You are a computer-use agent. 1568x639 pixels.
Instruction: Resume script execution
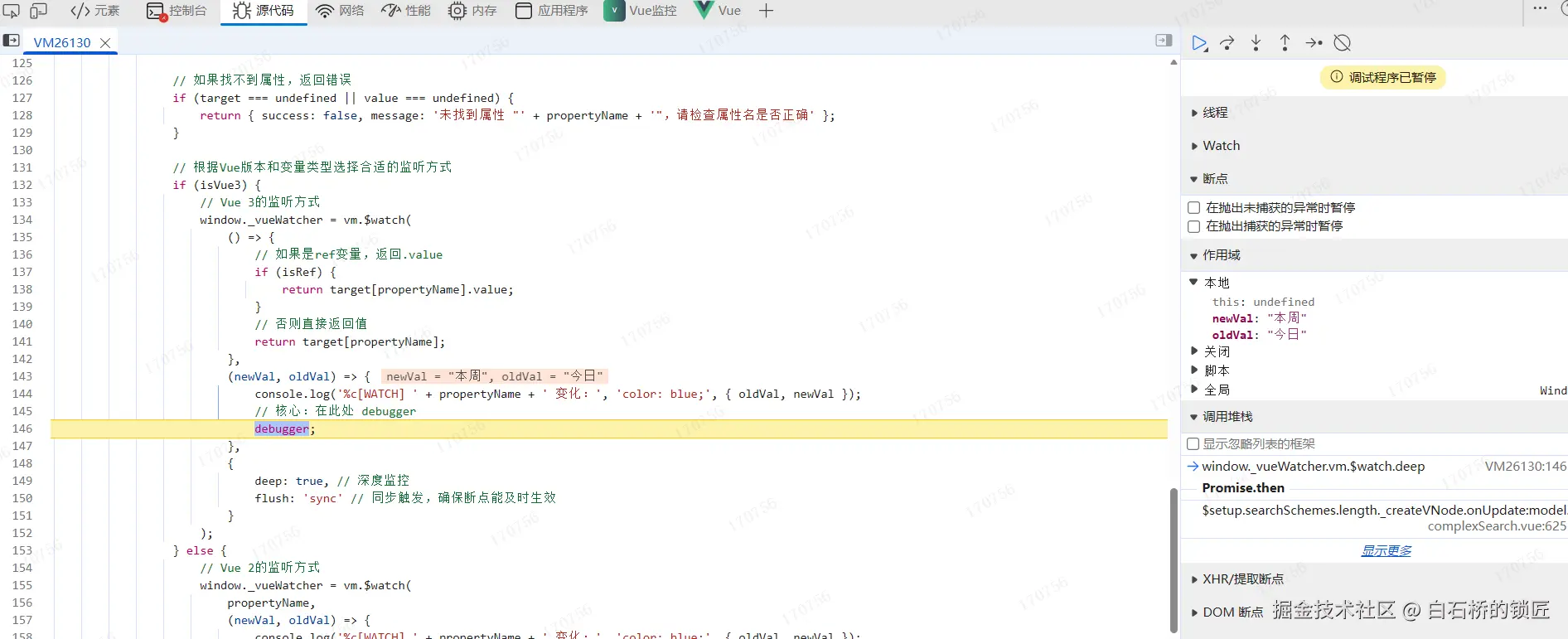pyautogui.click(x=1199, y=43)
